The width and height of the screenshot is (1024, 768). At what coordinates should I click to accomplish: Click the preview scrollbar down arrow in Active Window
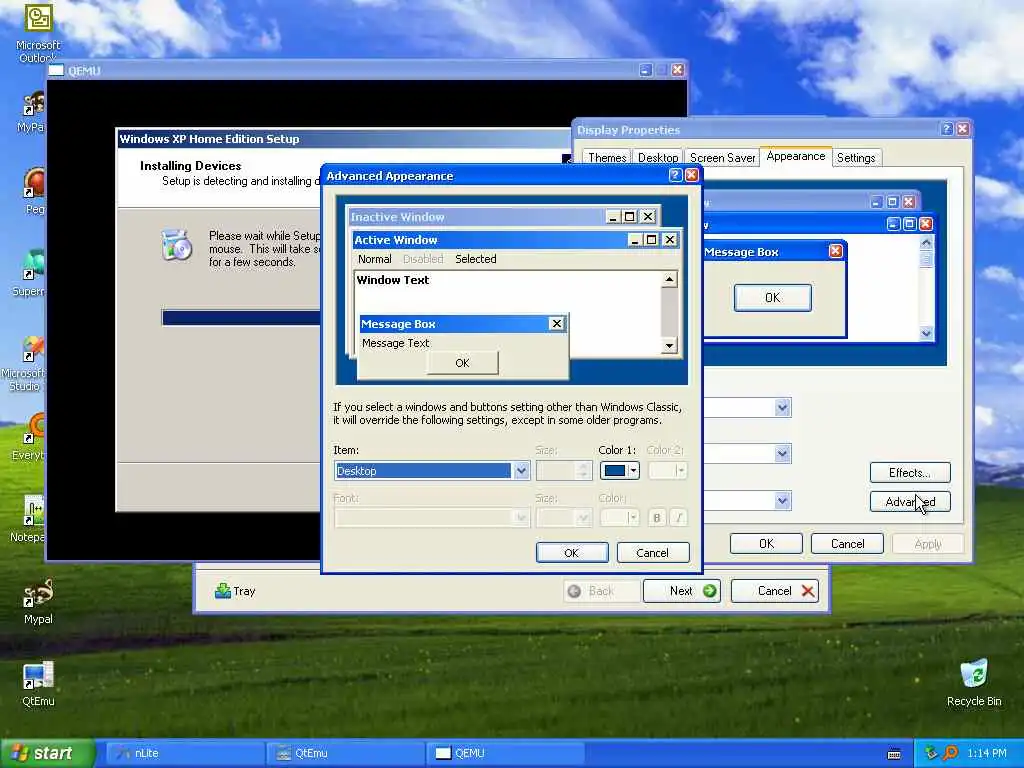coord(669,345)
